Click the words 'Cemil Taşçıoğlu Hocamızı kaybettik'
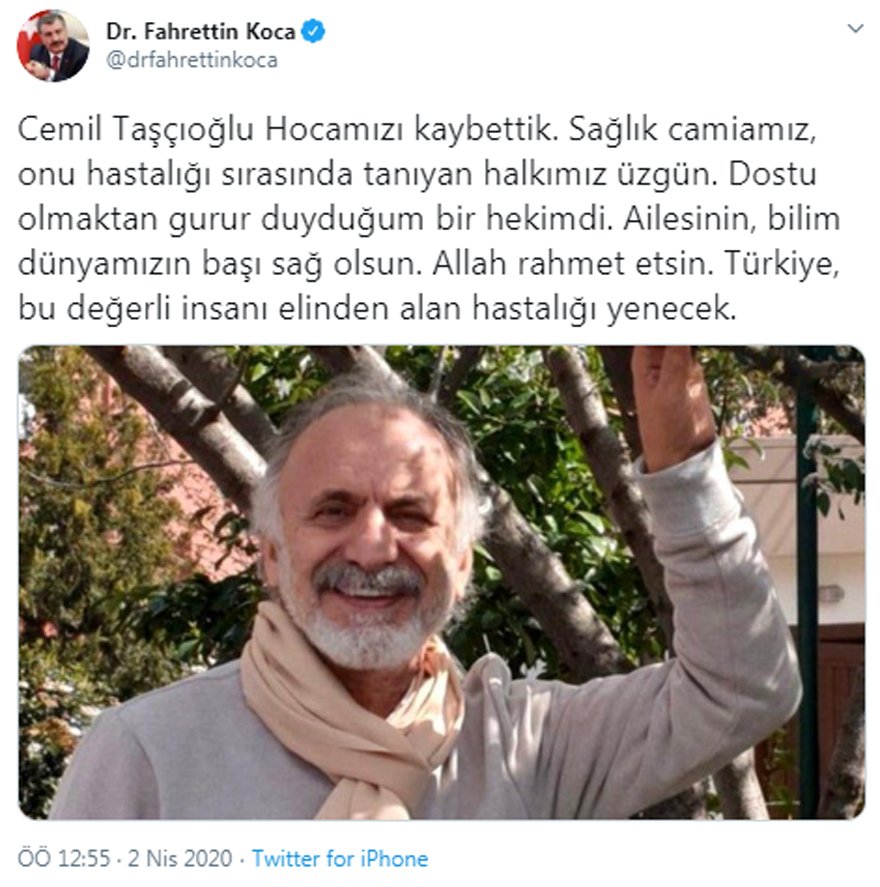 (x=288, y=130)
